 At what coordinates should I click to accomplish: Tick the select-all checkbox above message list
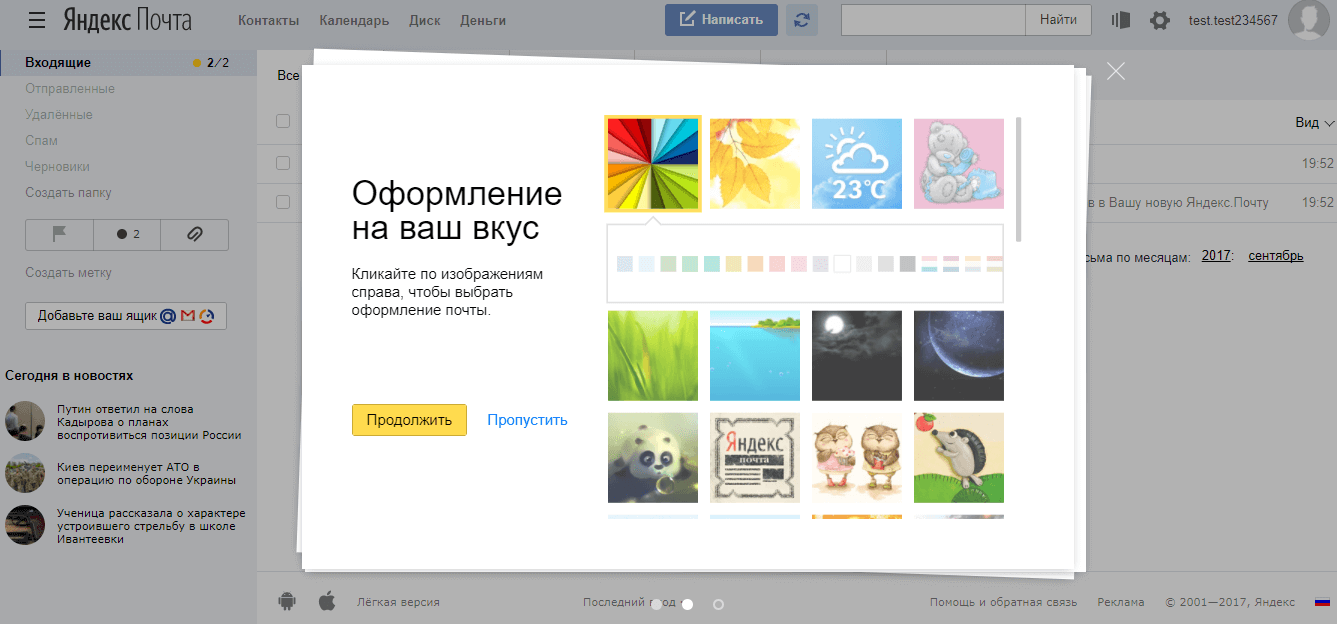pos(283,121)
